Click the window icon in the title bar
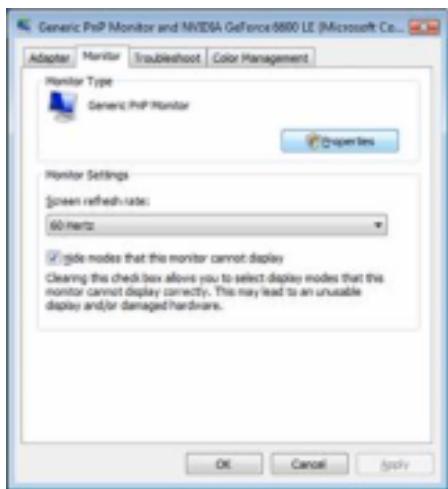The height and width of the screenshot is (489, 448). 24,26
